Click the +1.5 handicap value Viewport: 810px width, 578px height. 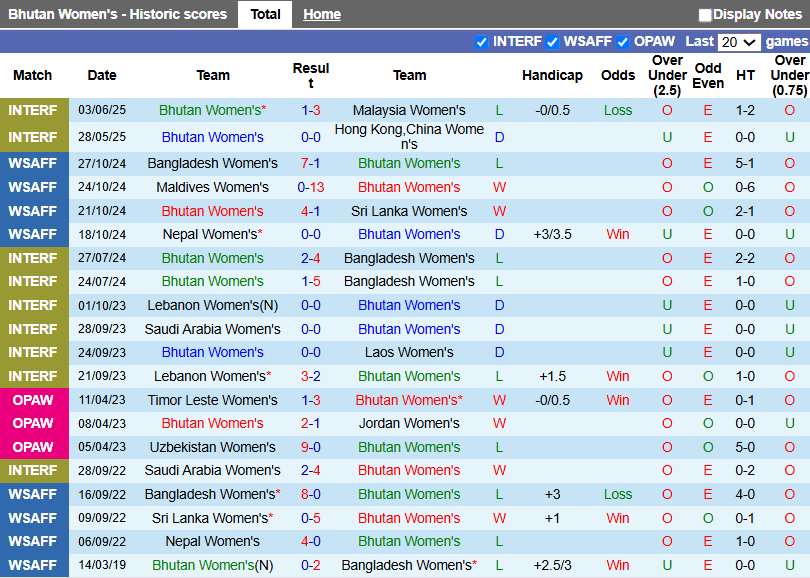pos(552,377)
